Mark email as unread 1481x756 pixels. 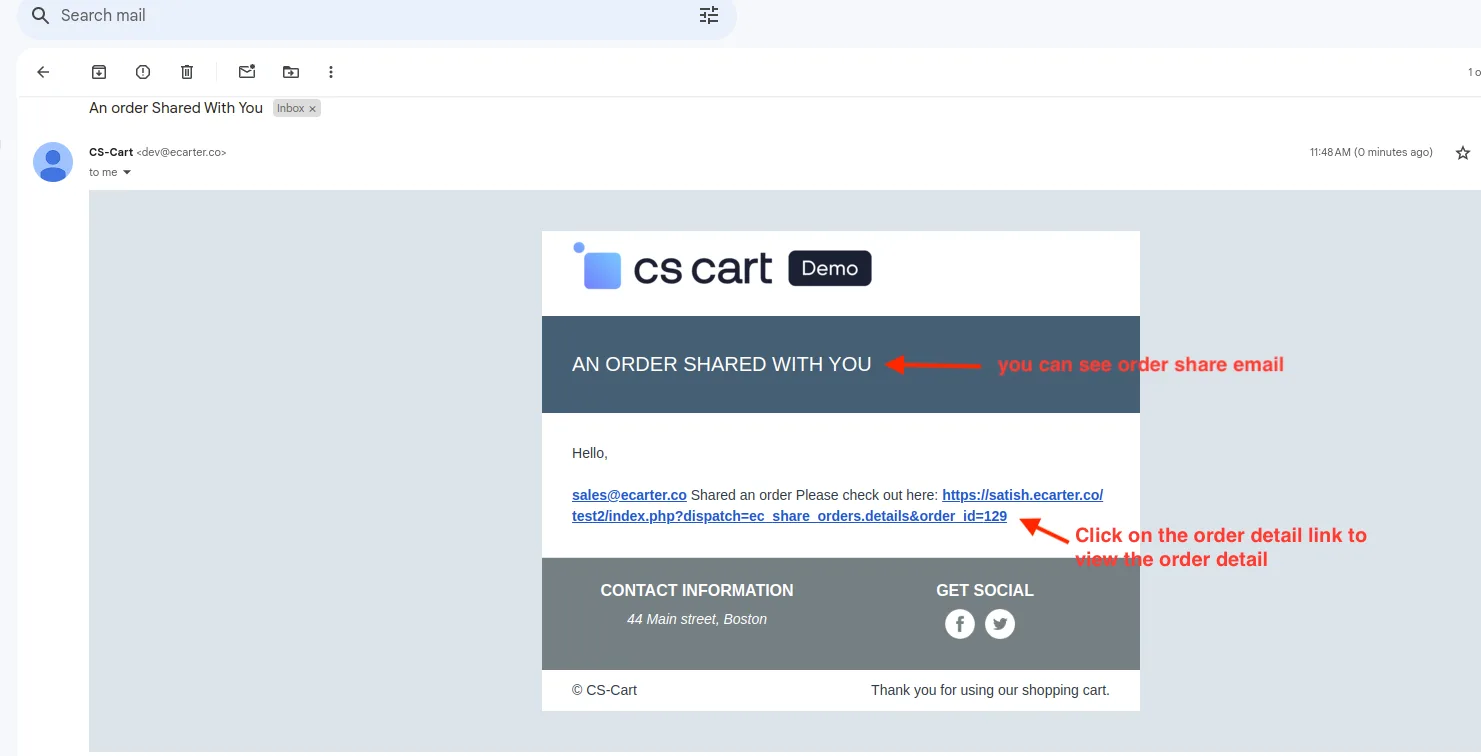[x=247, y=72]
